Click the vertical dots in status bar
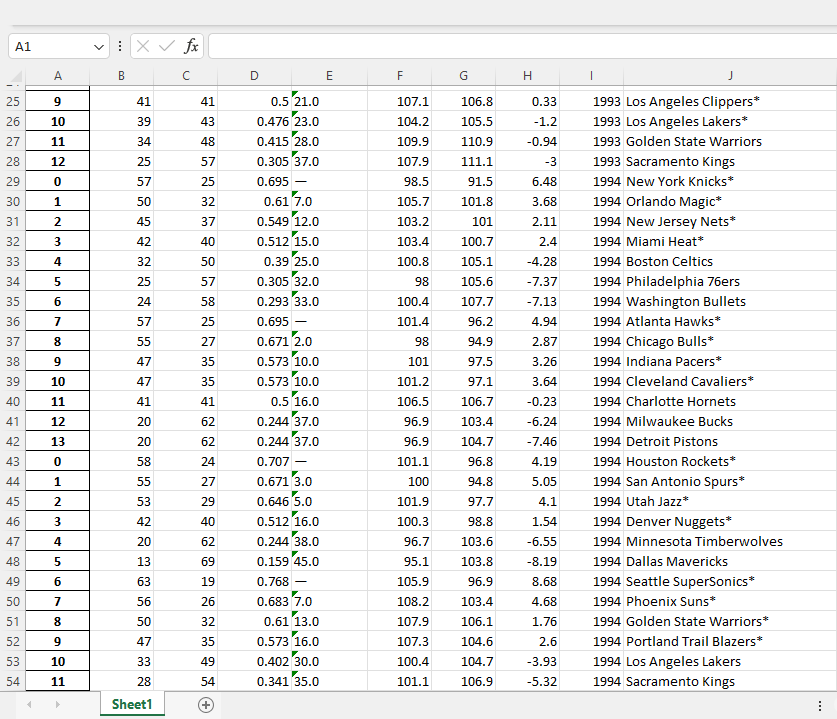The image size is (837, 719). pos(820,706)
